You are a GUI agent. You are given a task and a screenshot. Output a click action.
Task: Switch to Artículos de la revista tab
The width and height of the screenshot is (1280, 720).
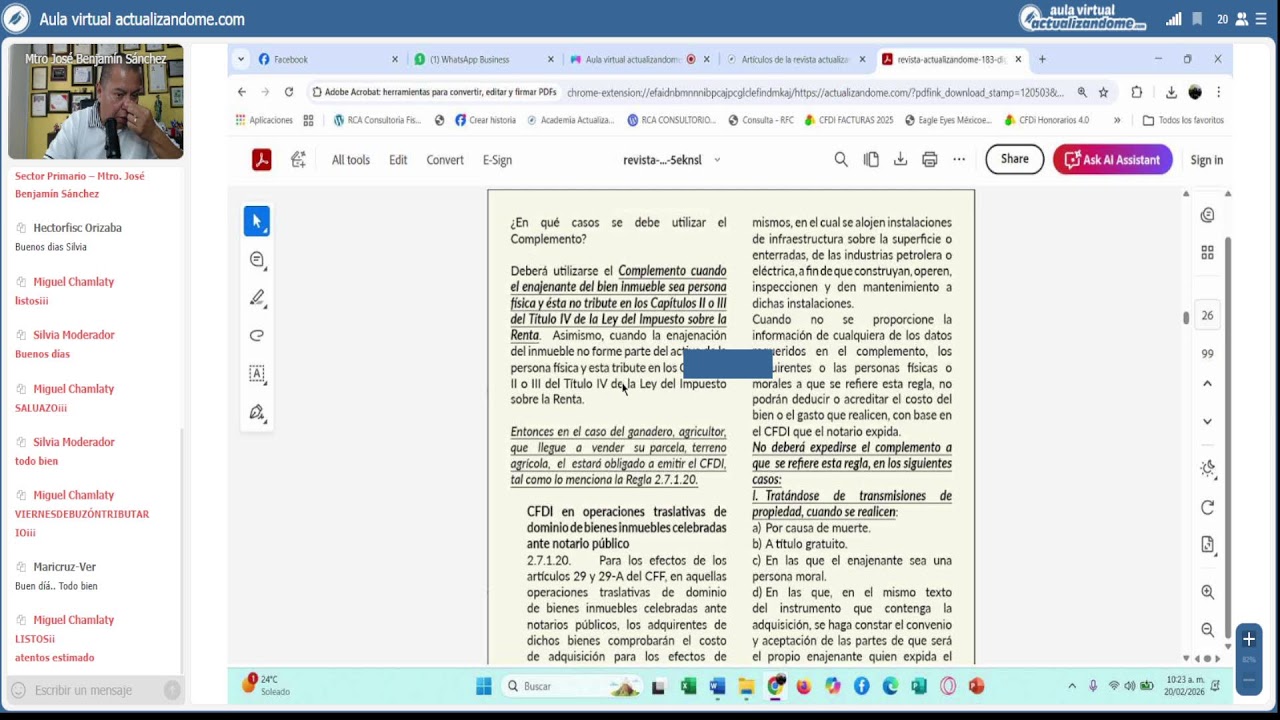(794, 59)
